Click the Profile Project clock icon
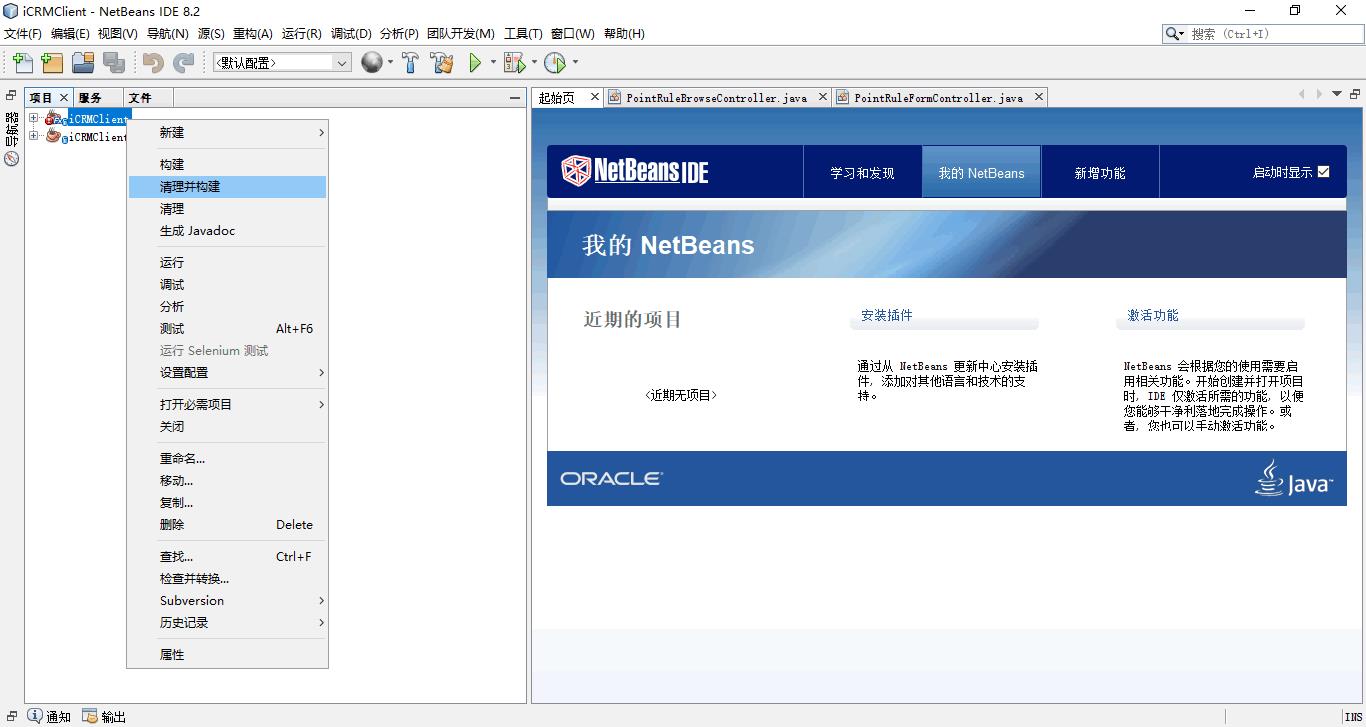Screen dimensions: 1366x727 (555, 63)
